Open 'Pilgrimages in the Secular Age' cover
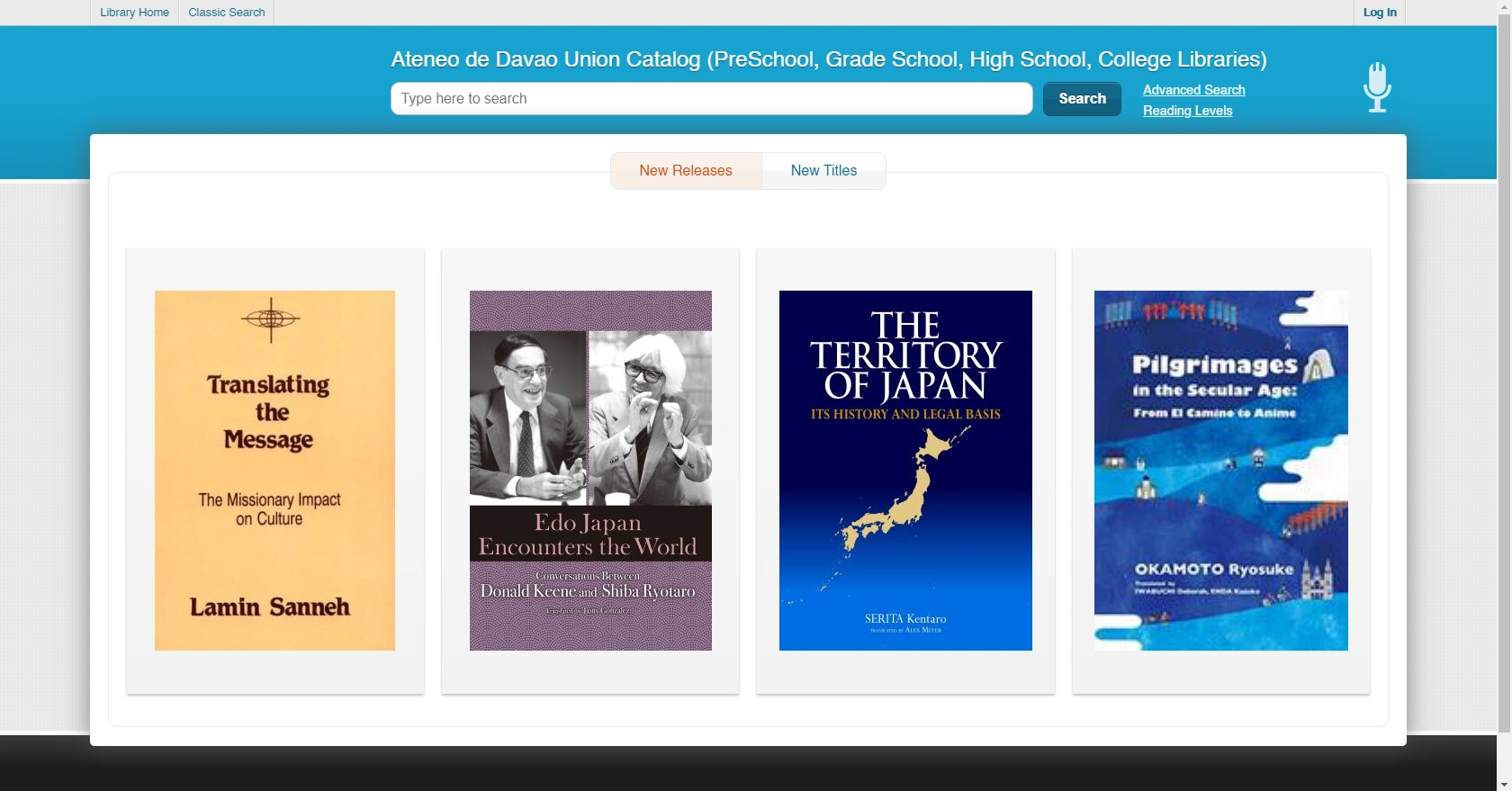Image resolution: width=1512 pixels, height=791 pixels. point(1221,471)
